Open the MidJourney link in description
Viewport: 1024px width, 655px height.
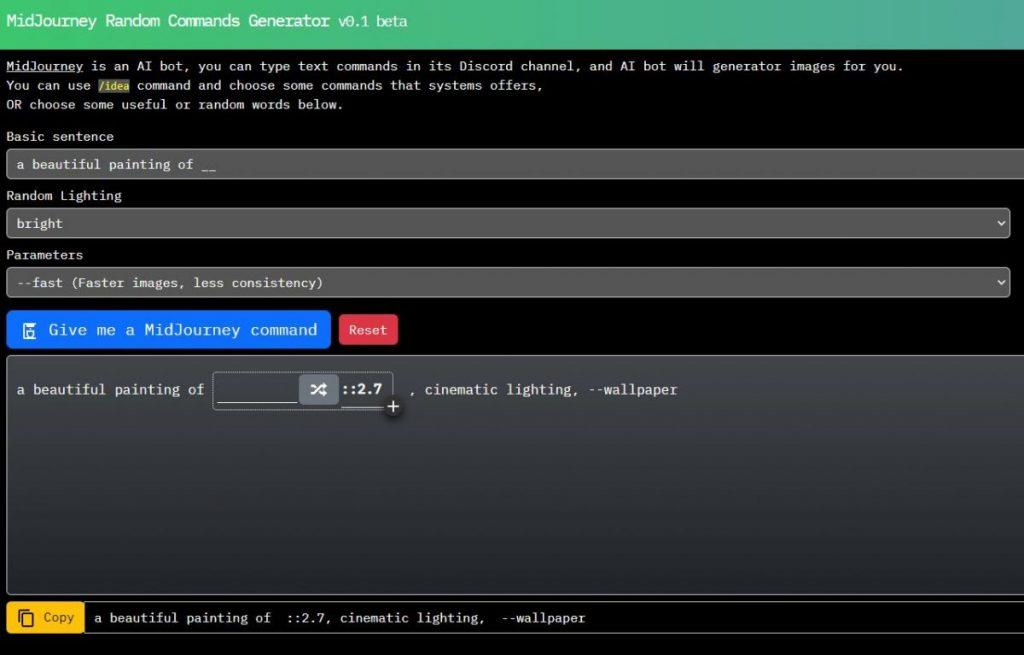[44, 66]
